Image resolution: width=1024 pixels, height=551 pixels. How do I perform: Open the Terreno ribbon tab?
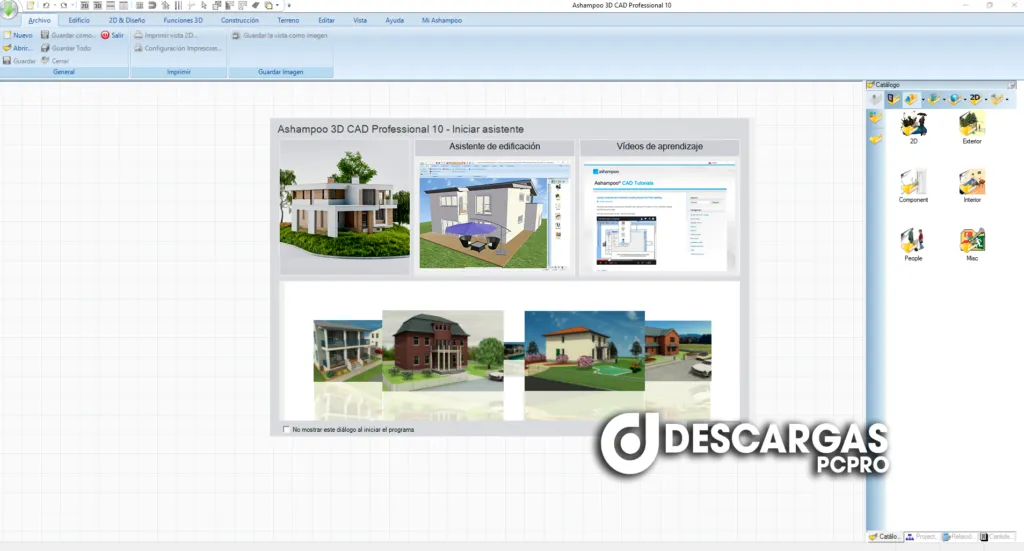(287, 20)
